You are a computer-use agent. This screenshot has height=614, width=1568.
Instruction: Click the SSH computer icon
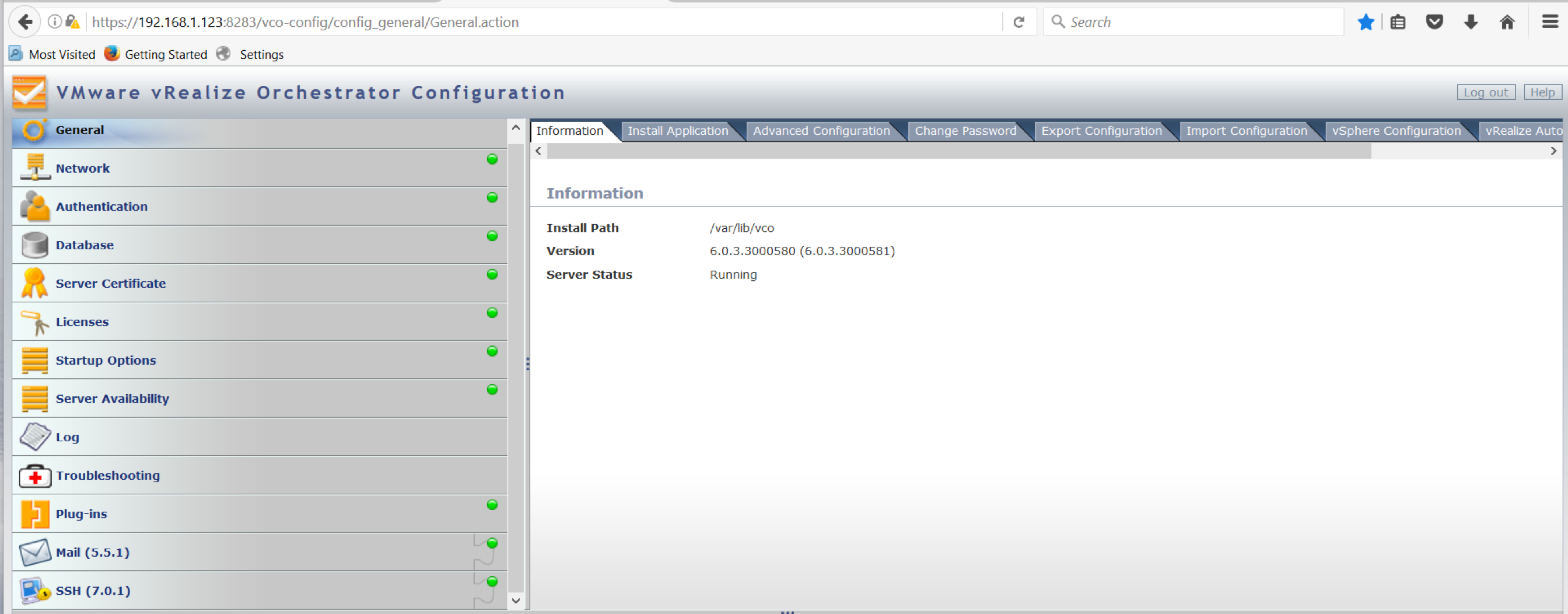point(34,590)
